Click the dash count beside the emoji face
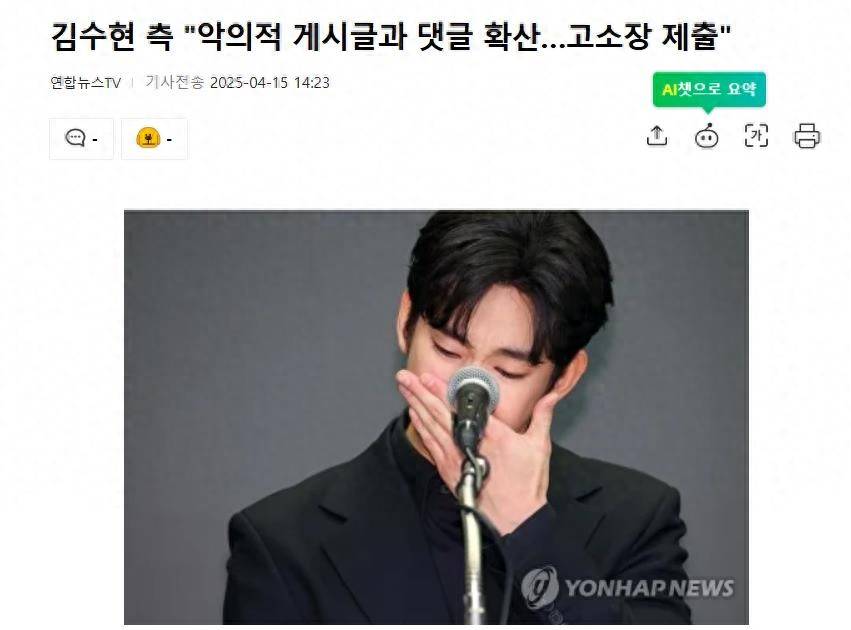The image size is (851, 630). click(x=169, y=140)
